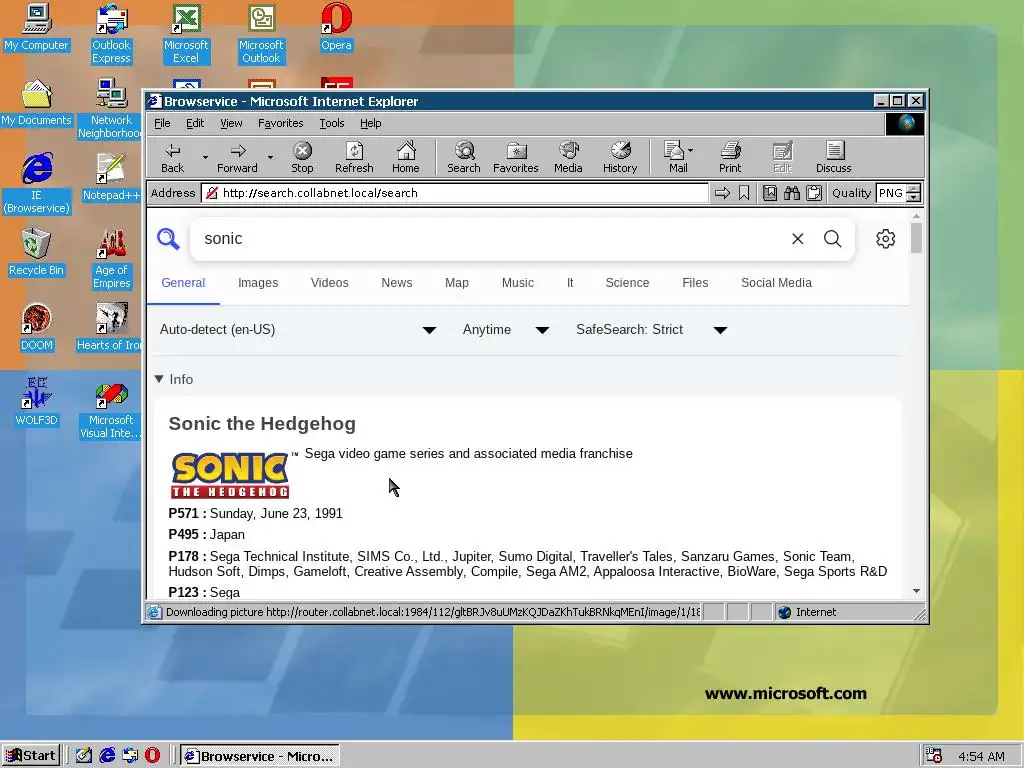The width and height of the screenshot is (1024, 768).
Task: Open the Help menu
Action: coord(370,123)
